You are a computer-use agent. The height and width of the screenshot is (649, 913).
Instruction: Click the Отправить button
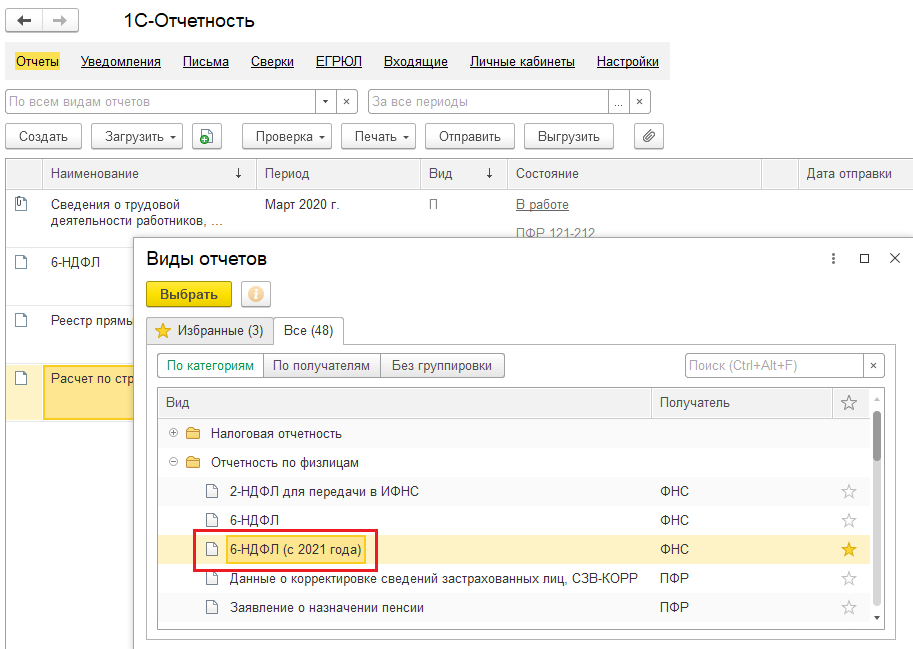tap(469, 136)
